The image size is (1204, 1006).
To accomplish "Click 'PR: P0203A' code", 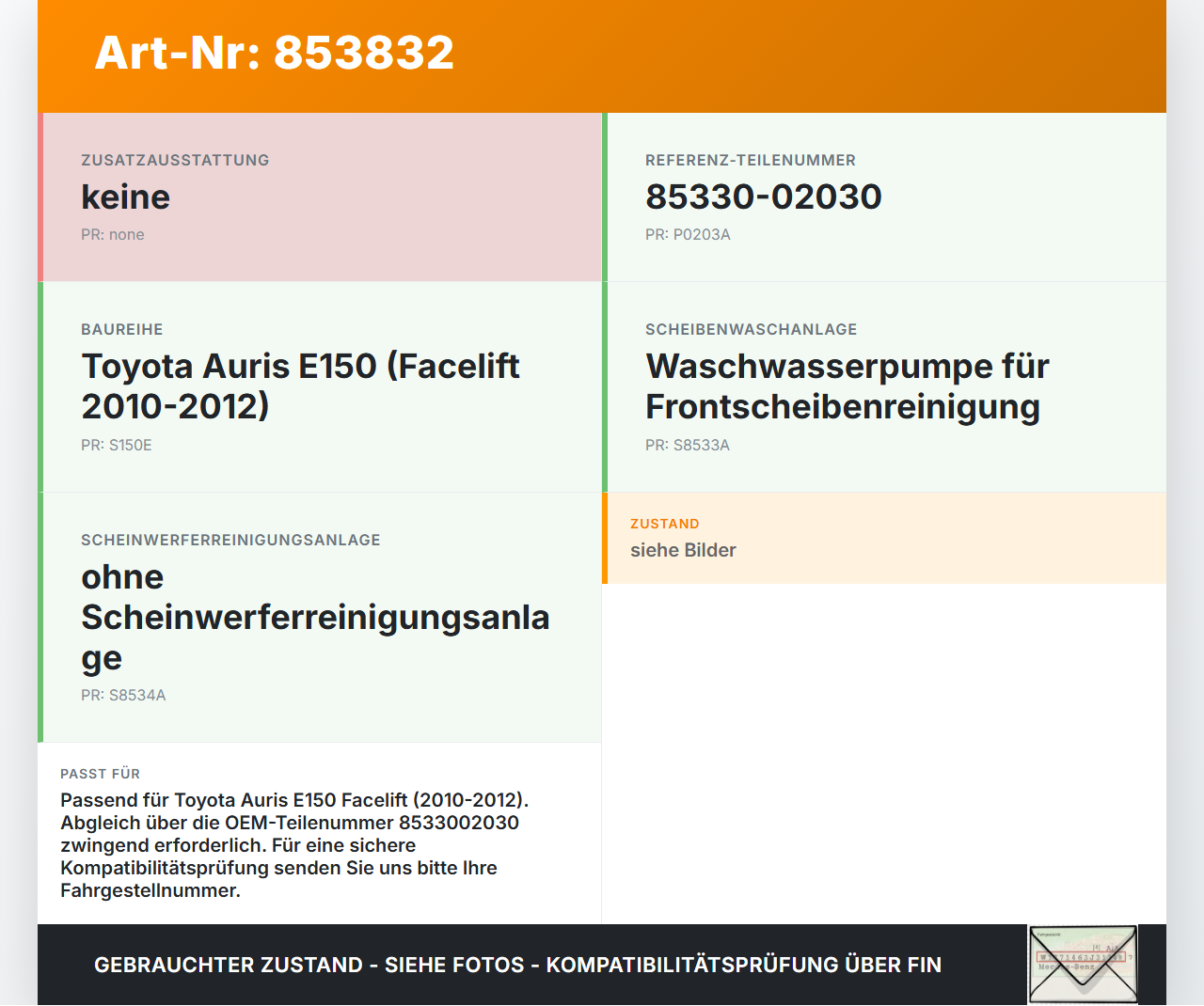I will 688,234.
